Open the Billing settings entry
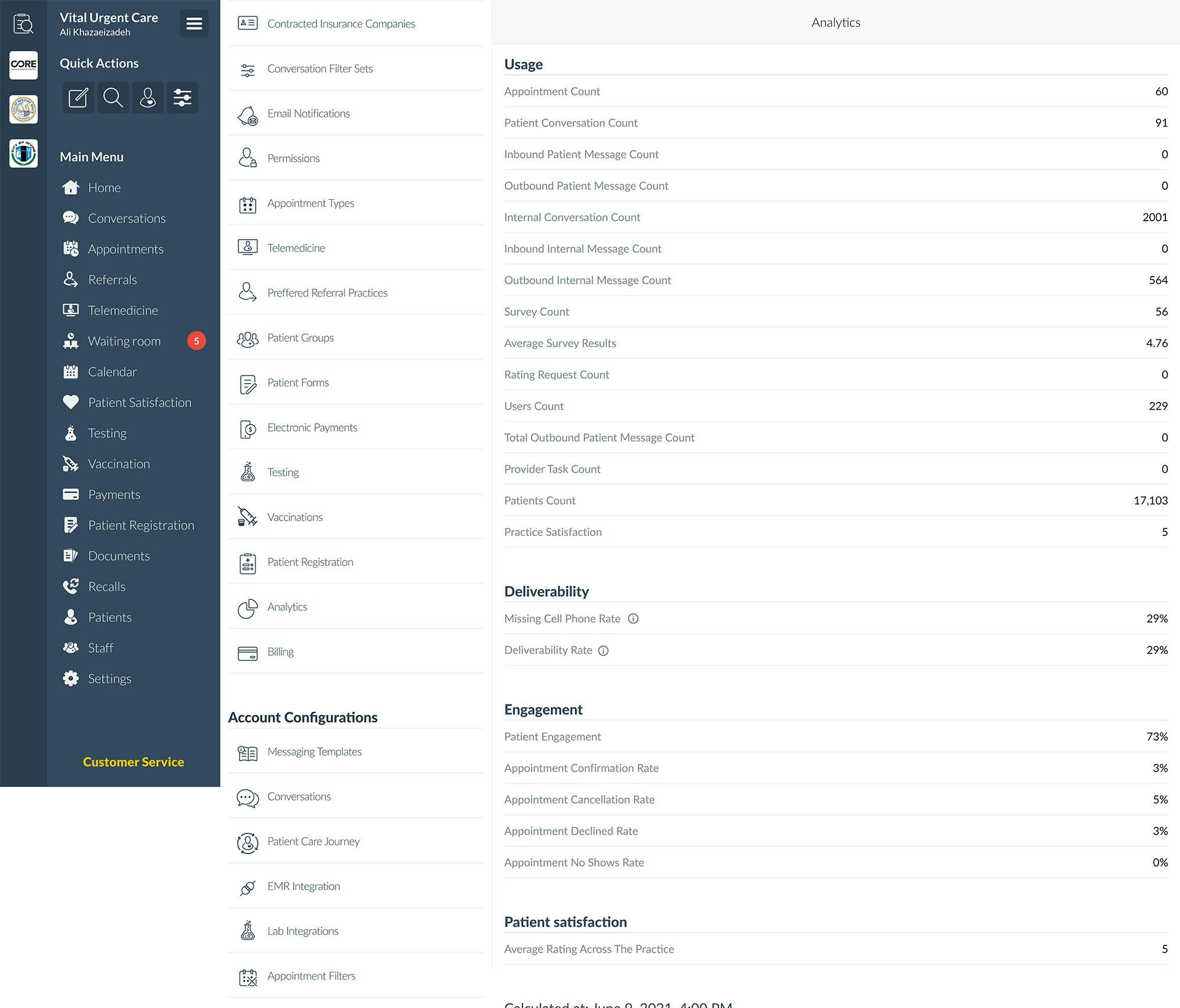The height and width of the screenshot is (1008, 1180). [x=280, y=652]
